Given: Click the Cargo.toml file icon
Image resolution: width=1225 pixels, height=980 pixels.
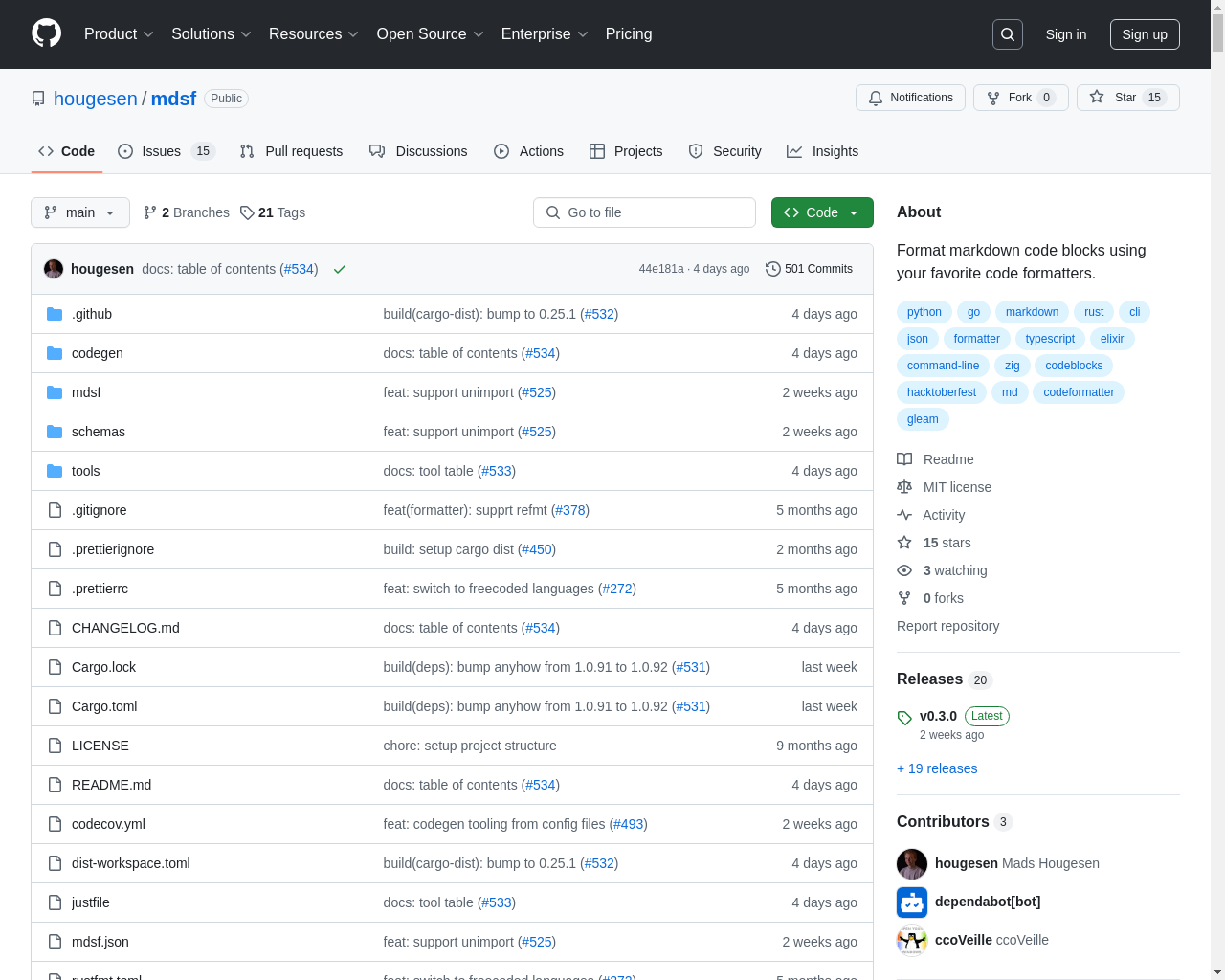Looking at the screenshot, I should click(x=55, y=706).
